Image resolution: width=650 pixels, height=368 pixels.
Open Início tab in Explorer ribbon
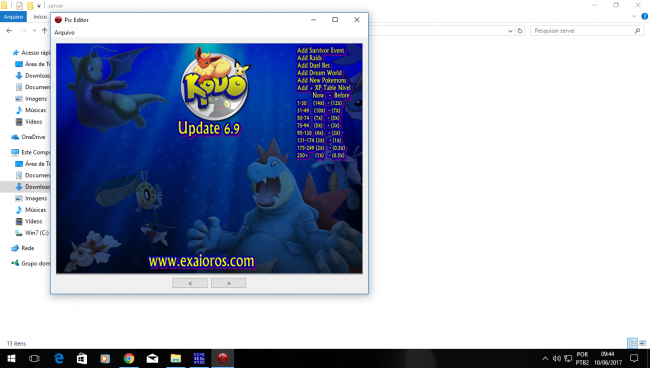(40, 17)
